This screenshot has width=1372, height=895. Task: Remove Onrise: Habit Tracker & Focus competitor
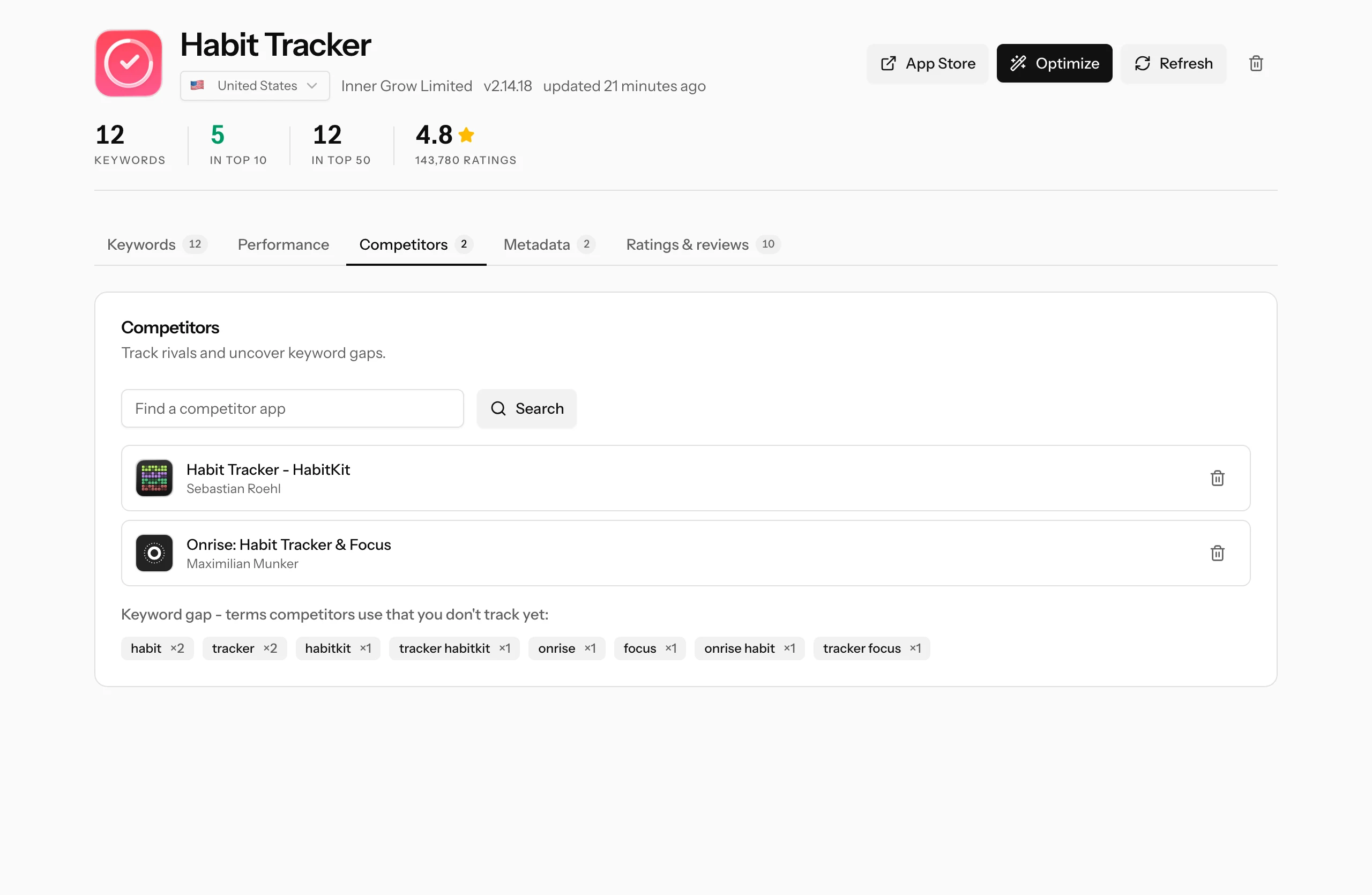(1217, 553)
